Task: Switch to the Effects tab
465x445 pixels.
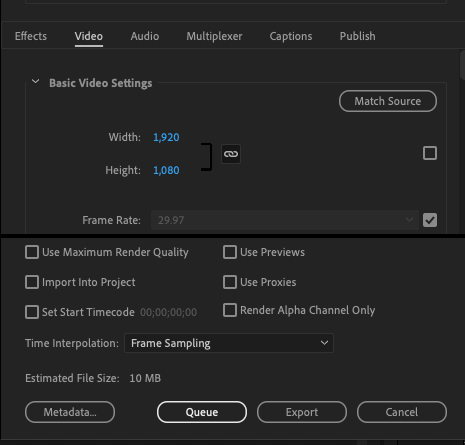Action: point(31,36)
